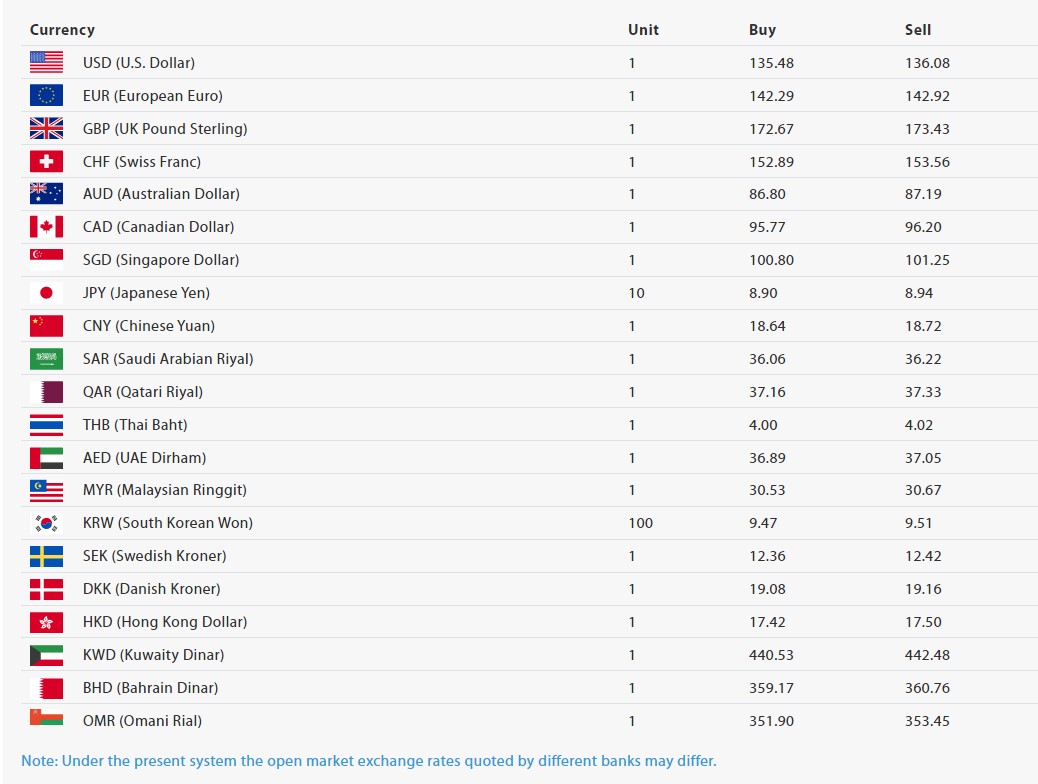The height and width of the screenshot is (784, 1038).
Task: Select the Canadian maple leaf flag
Action: [x=46, y=227]
